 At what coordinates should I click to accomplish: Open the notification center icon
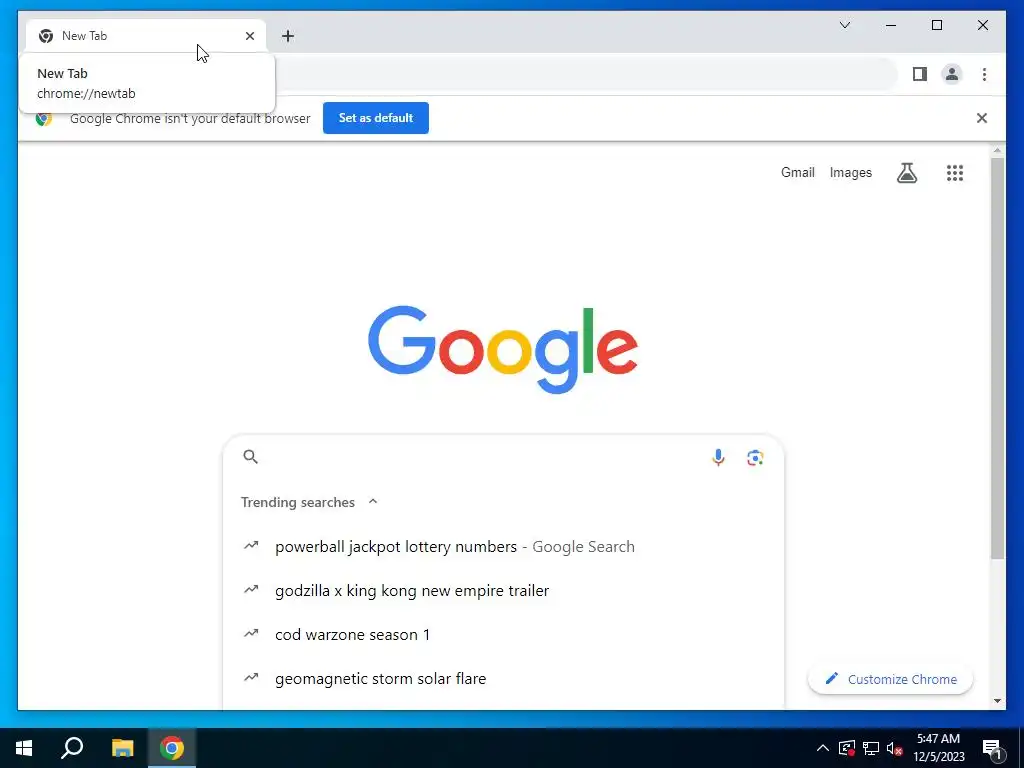(x=992, y=748)
